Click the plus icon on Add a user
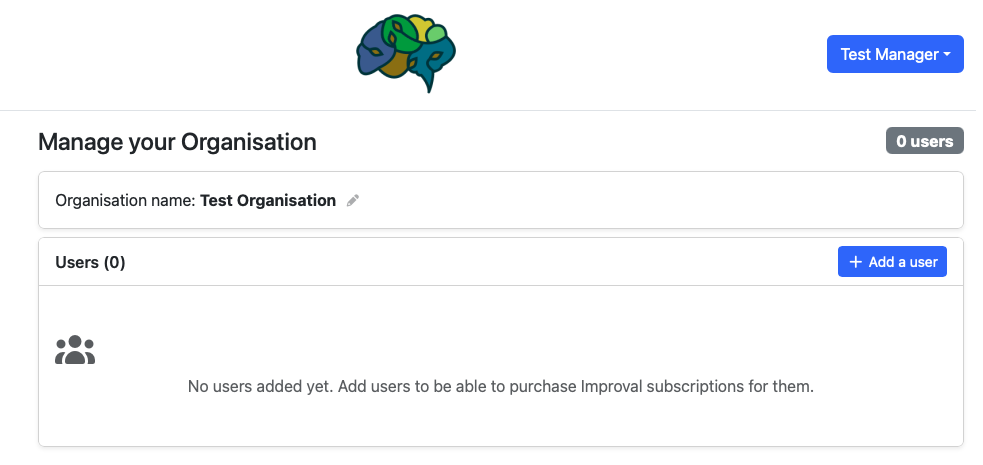Screen dimensions: 983x465 tap(855, 262)
